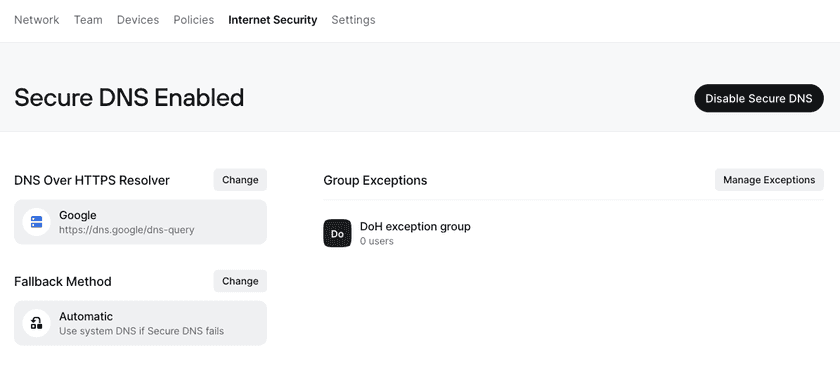Click the Automatic fallback lock icon
The width and height of the screenshot is (840, 375).
click(x=36, y=323)
